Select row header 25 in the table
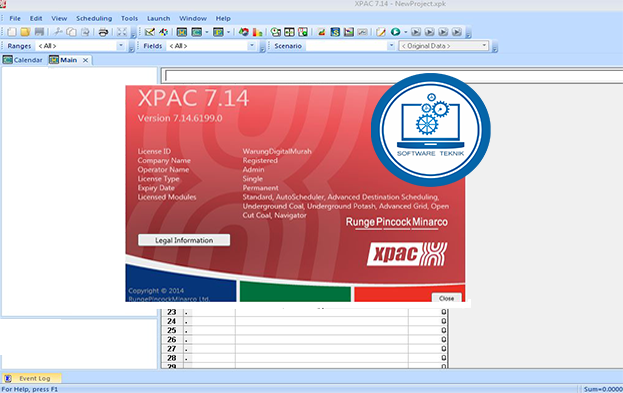623x393 pixels. [x=172, y=330]
